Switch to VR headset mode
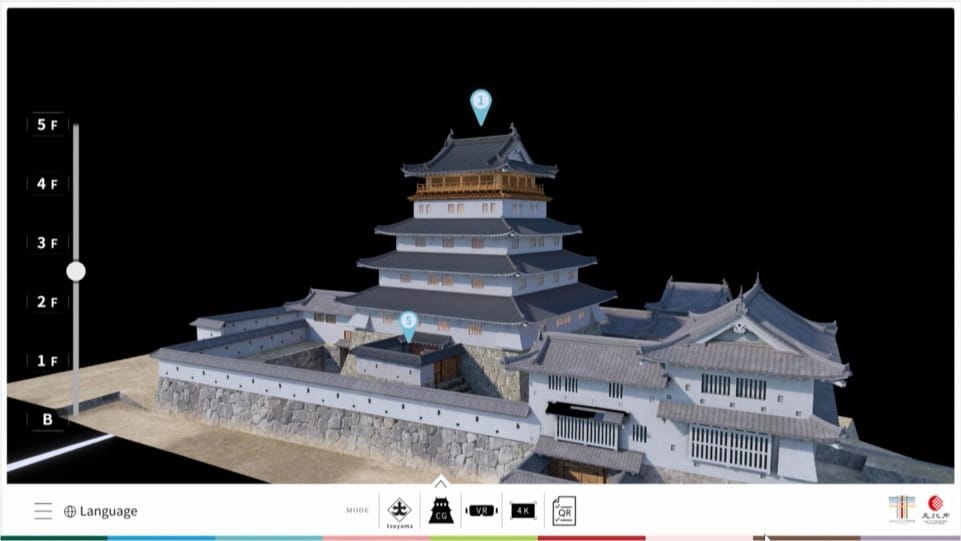Screen dimensions: 961x541 [x=481, y=510]
